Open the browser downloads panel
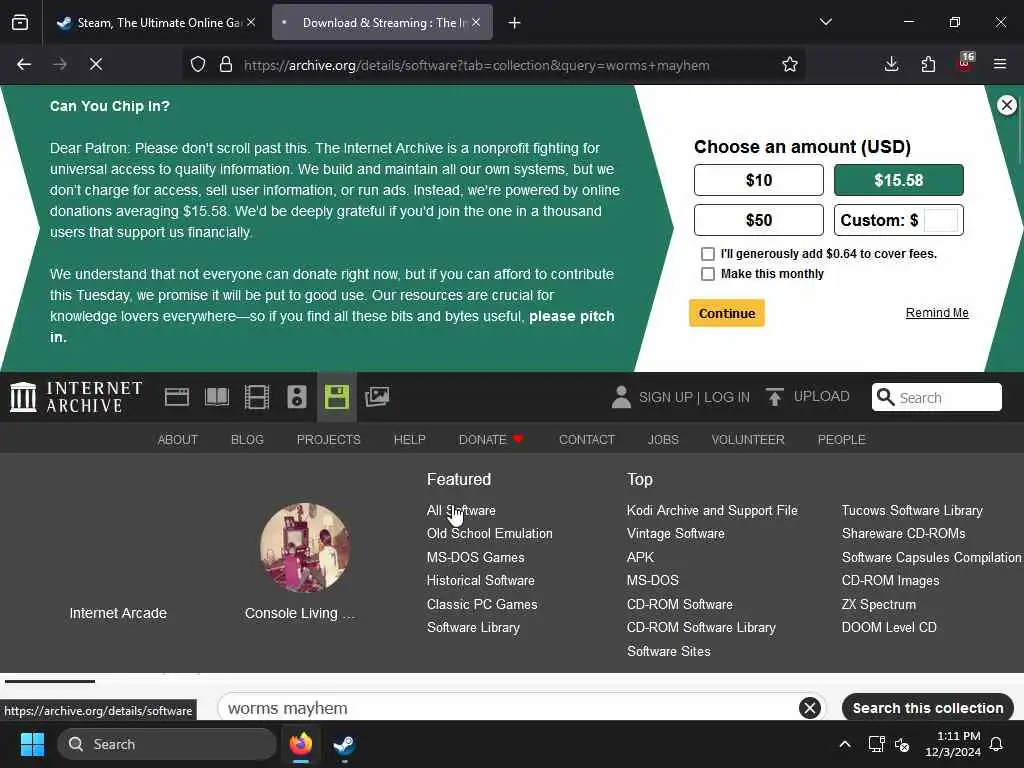1024x768 pixels. pos(891,64)
